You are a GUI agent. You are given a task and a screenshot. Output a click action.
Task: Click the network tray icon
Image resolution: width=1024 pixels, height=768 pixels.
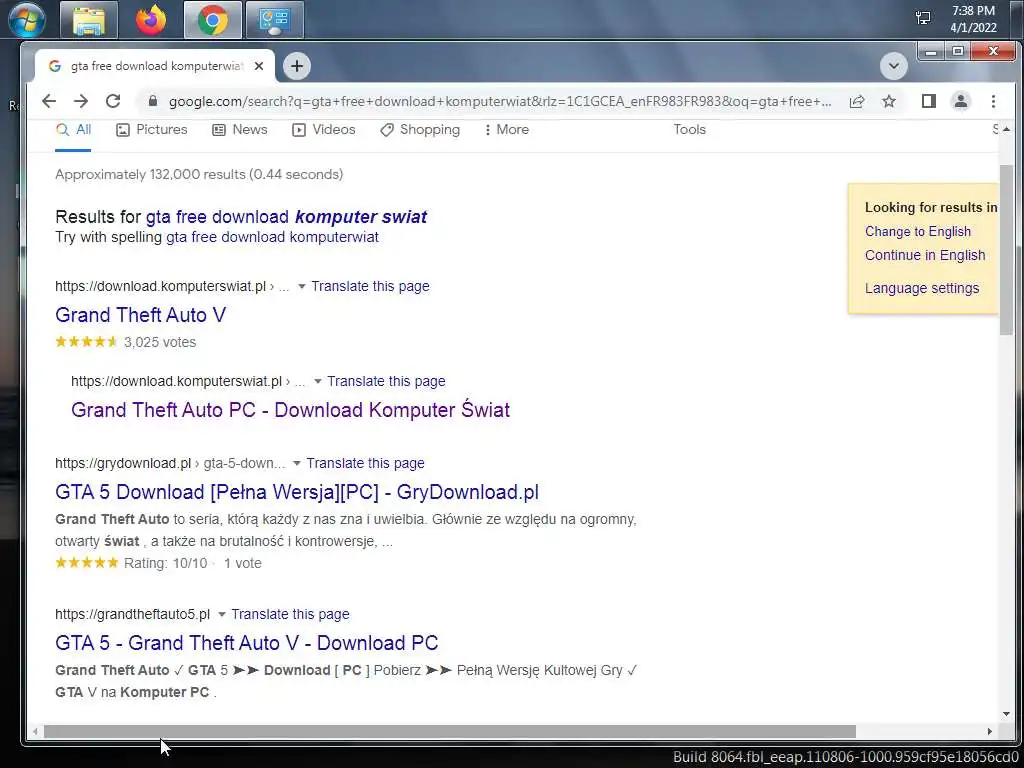[923, 18]
